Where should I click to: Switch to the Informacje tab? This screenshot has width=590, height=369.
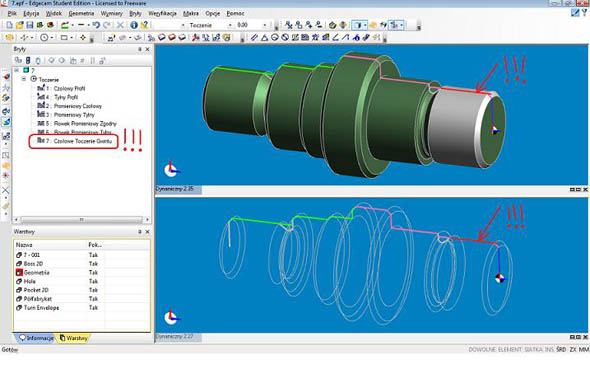click(x=36, y=338)
